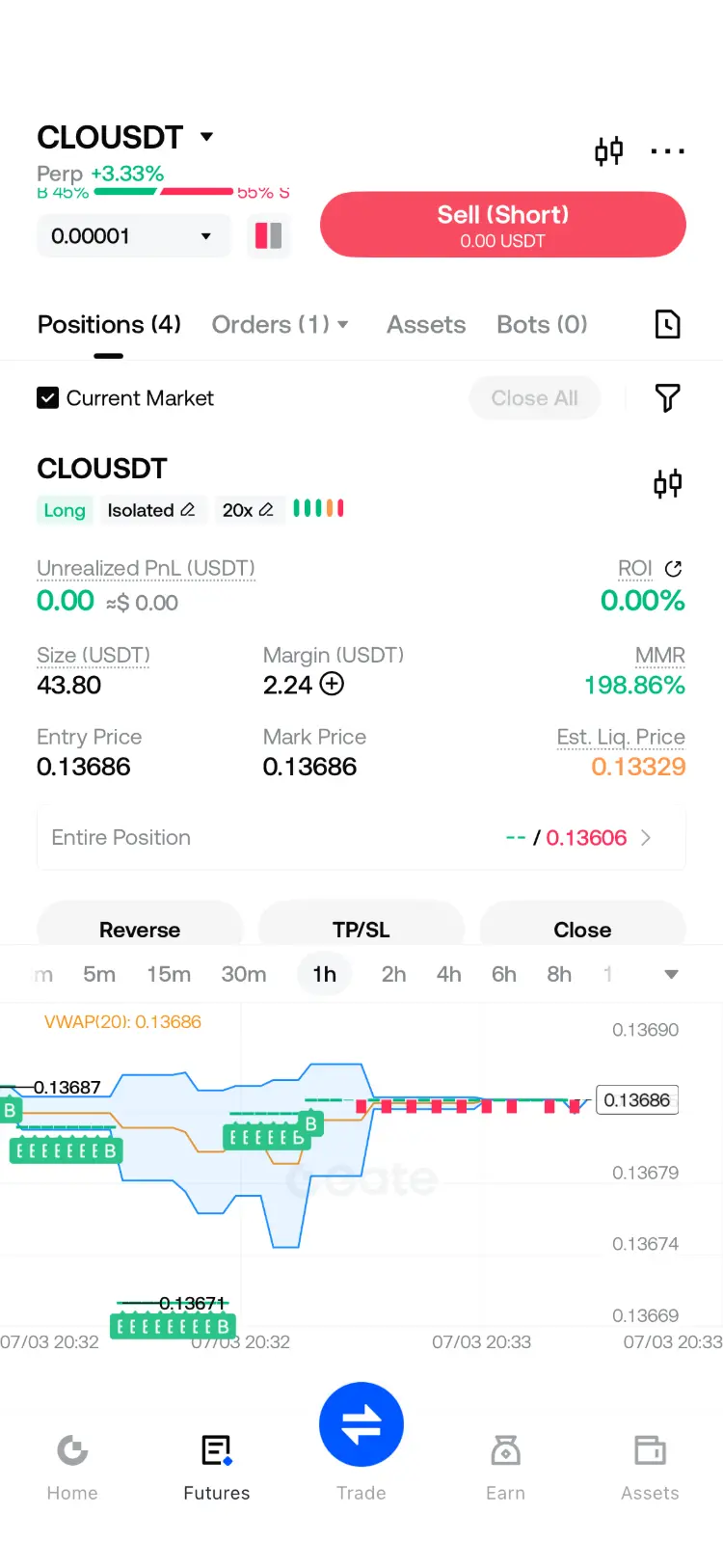Select the 5m chart interval

(99, 974)
